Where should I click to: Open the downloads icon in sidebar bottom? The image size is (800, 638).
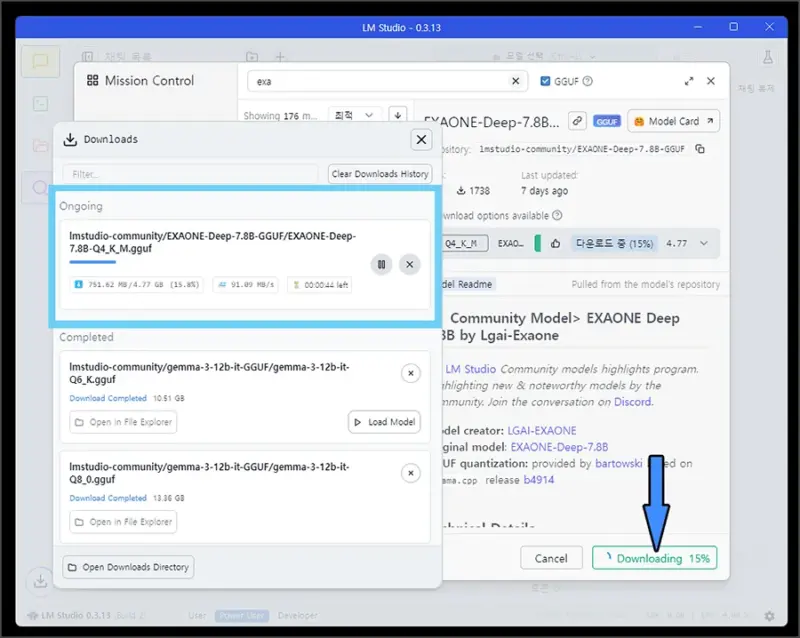click(40, 581)
